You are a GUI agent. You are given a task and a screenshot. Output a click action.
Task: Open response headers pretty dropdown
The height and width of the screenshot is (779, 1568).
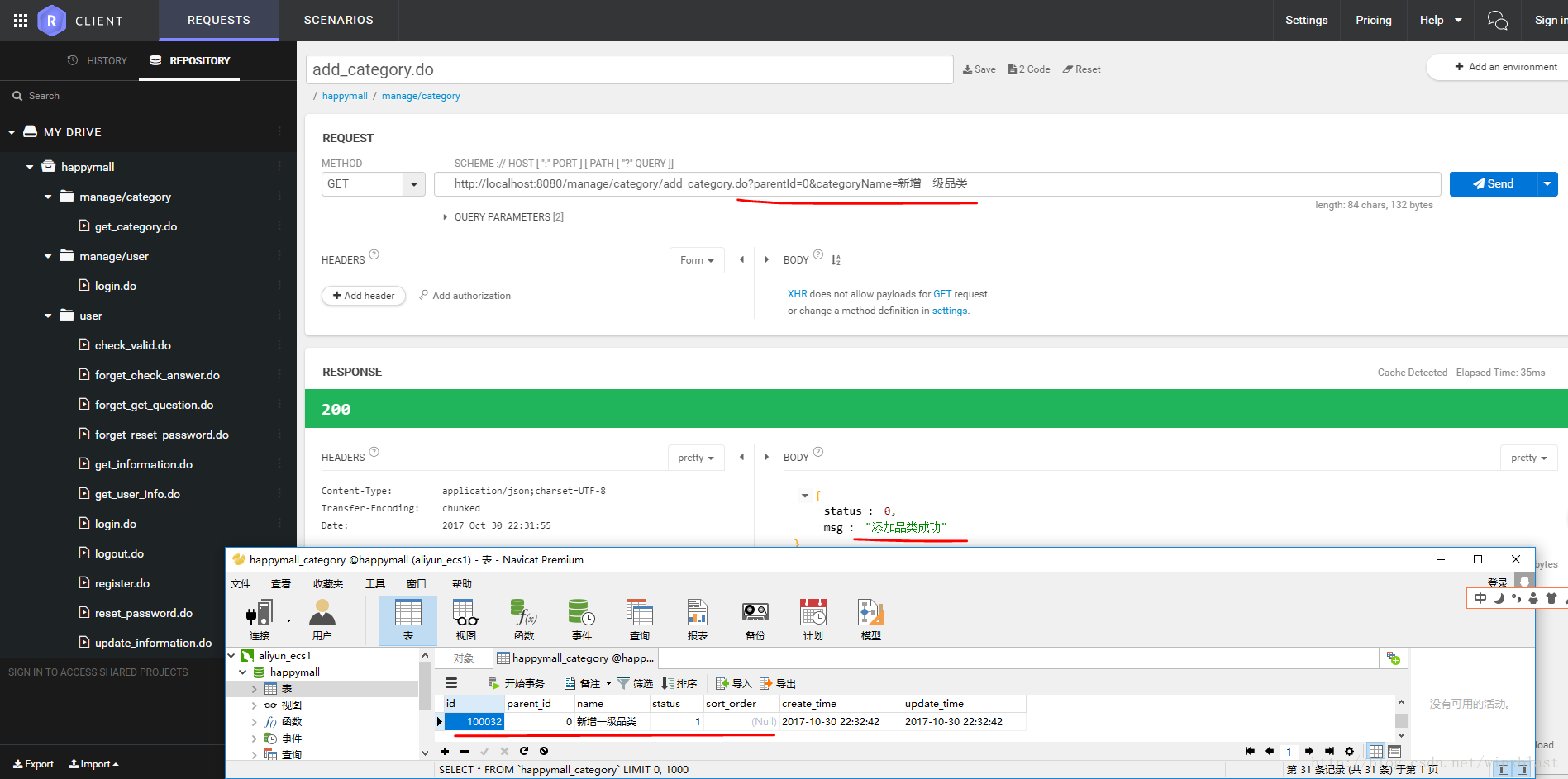click(x=696, y=458)
